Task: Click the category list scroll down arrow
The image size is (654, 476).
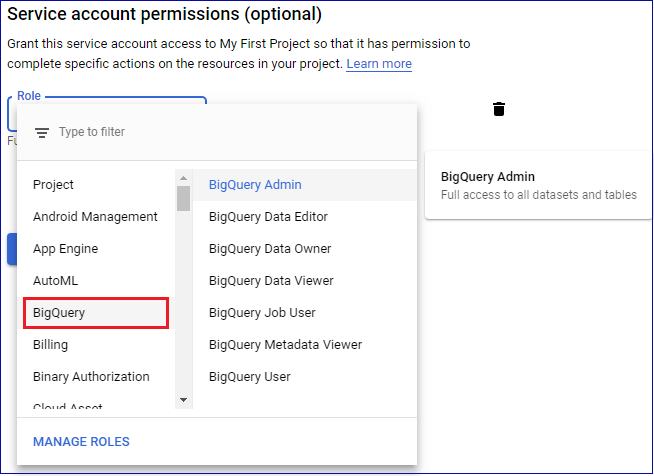Action: click(x=183, y=400)
